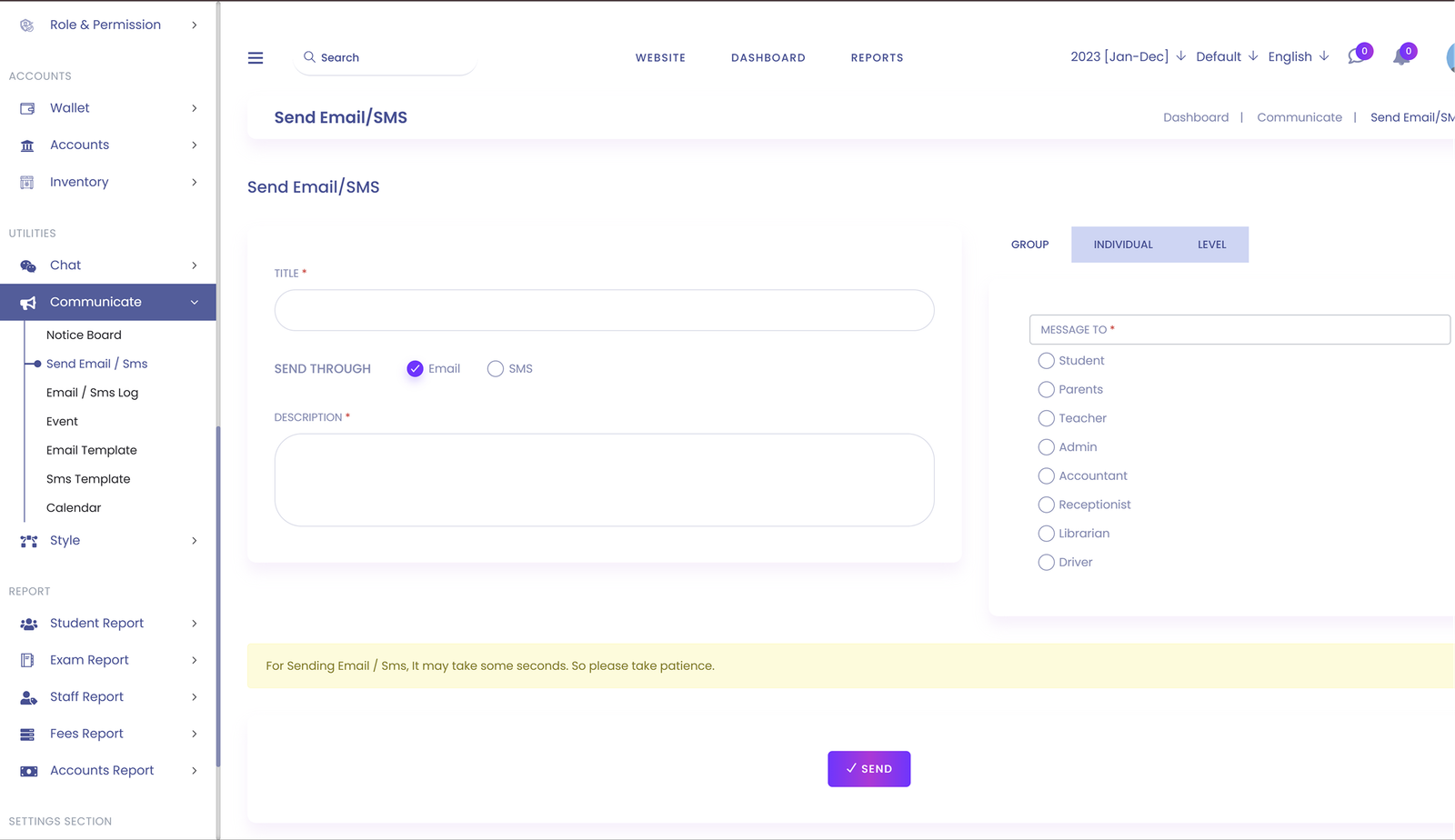The image size is (1455, 840).
Task: Open the Wallet section icon
Action: [27, 107]
